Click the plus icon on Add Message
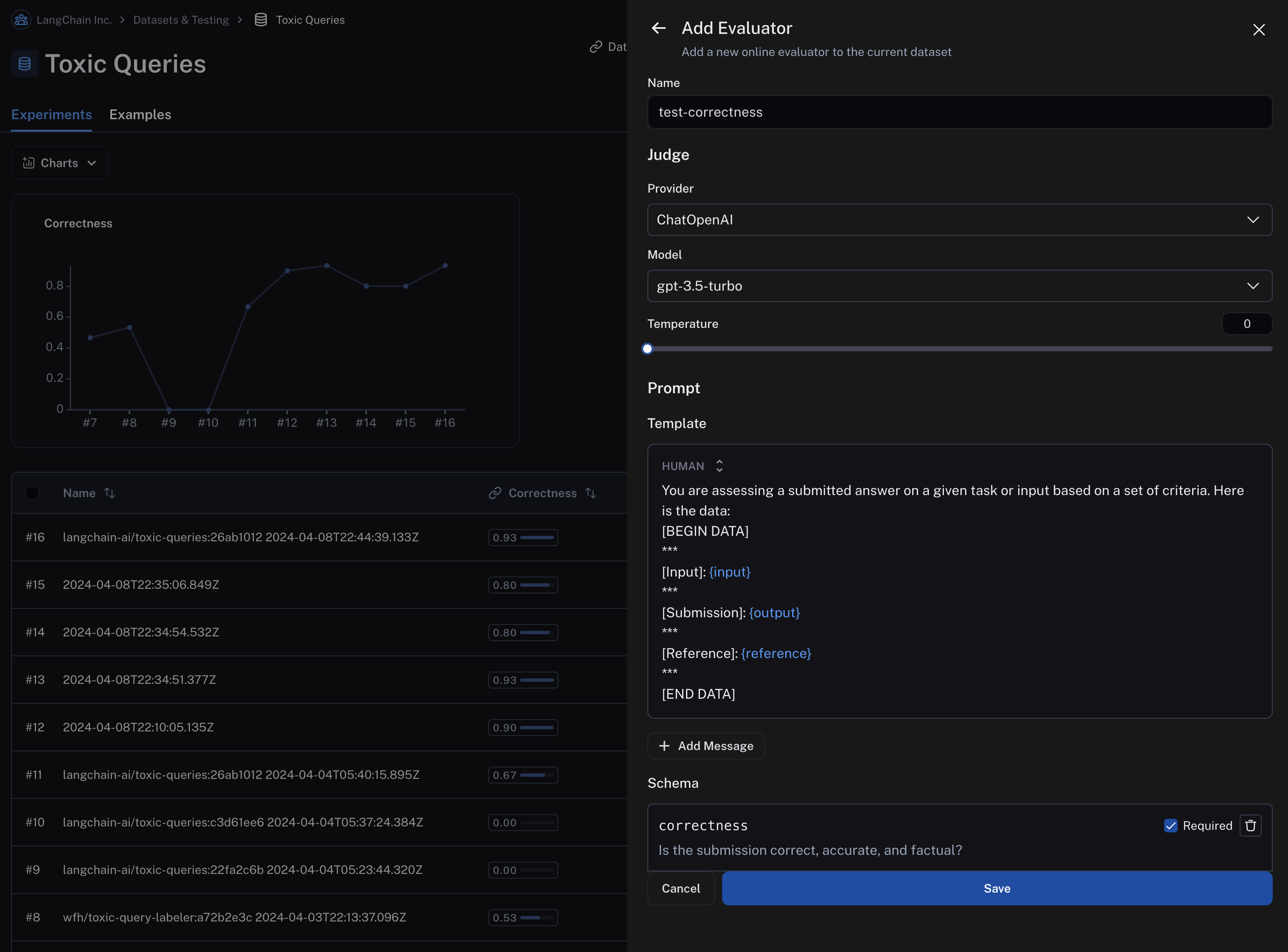 [664, 745]
